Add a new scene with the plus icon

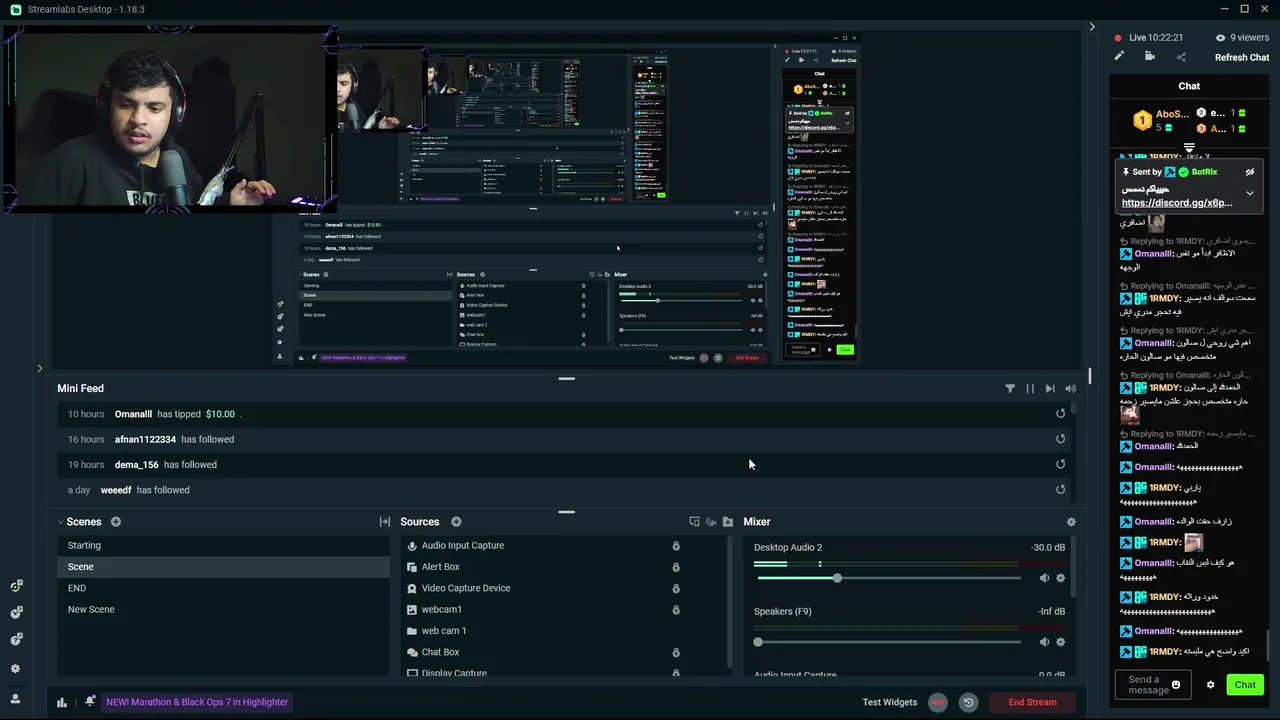[x=116, y=522]
